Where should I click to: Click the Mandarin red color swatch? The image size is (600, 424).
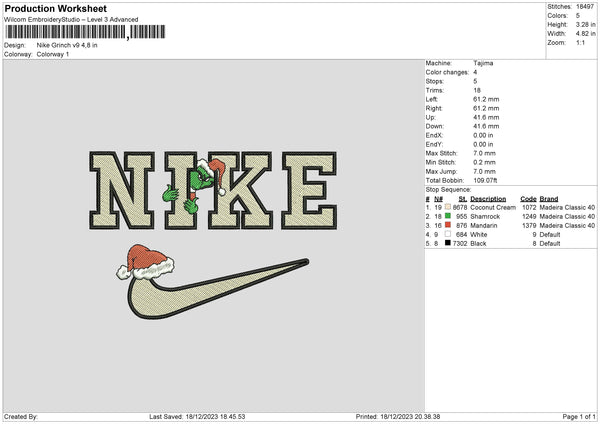(x=448, y=225)
